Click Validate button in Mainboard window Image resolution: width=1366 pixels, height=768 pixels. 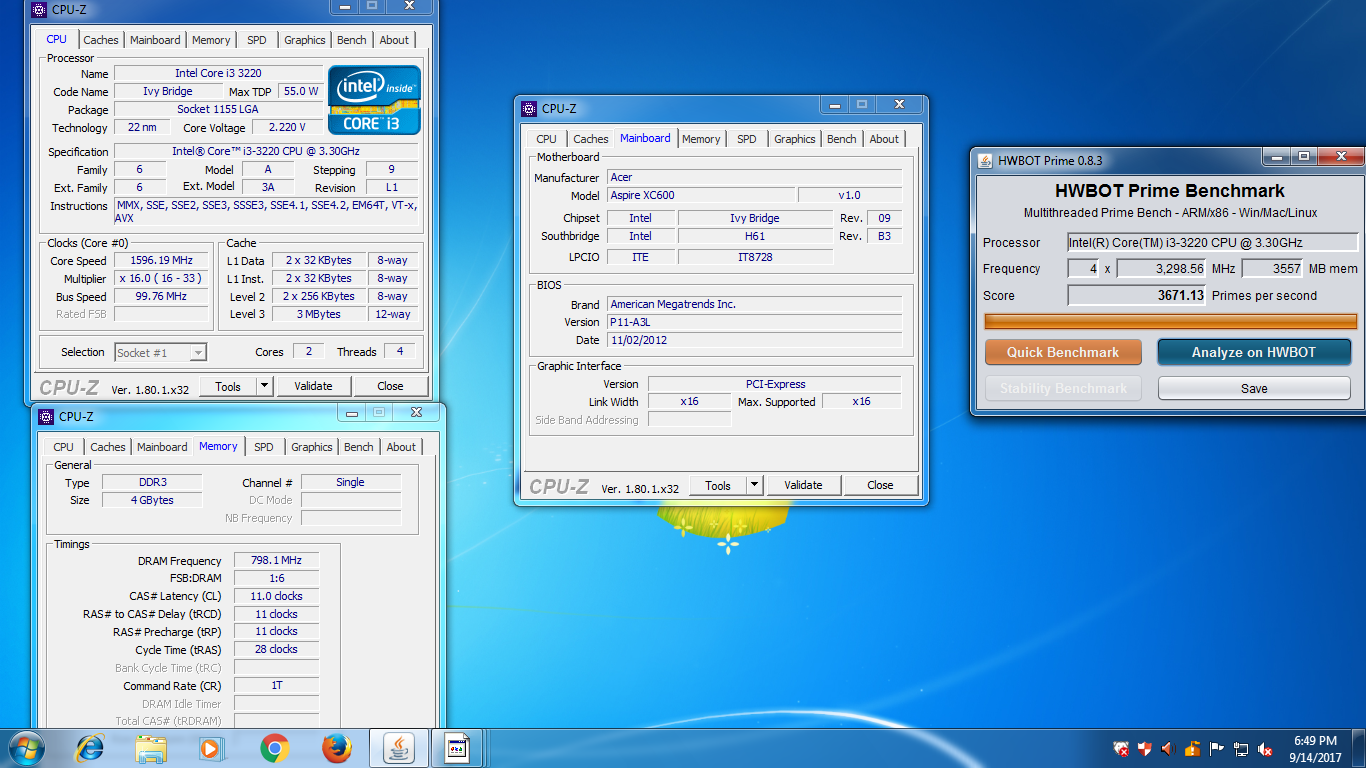803,485
